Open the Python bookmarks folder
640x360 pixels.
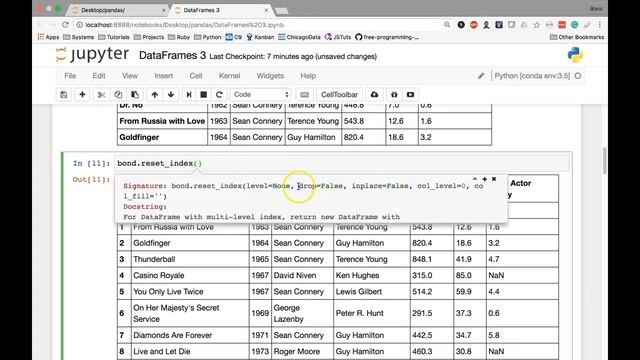(208, 37)
